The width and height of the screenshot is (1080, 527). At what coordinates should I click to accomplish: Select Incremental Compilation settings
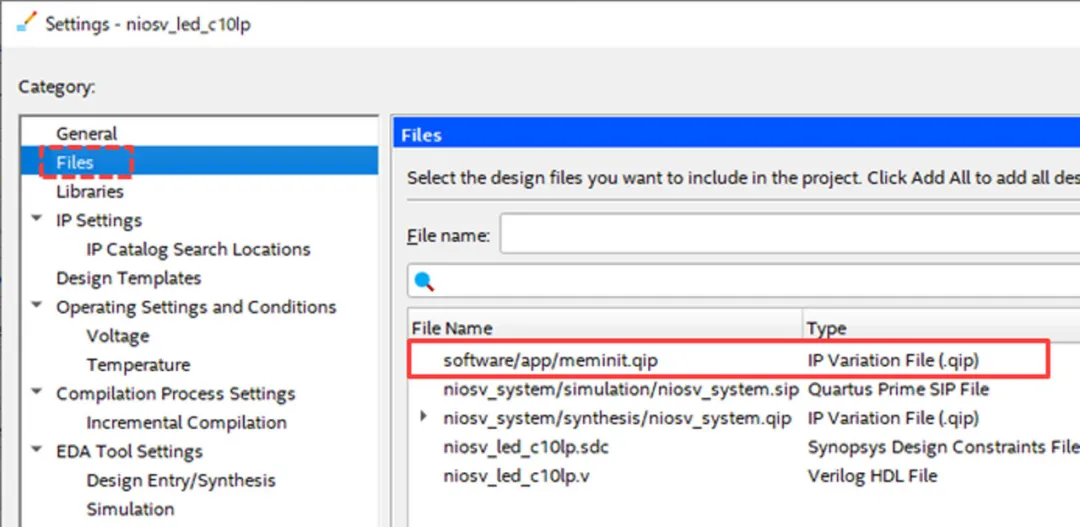click(x=187, y=423)
